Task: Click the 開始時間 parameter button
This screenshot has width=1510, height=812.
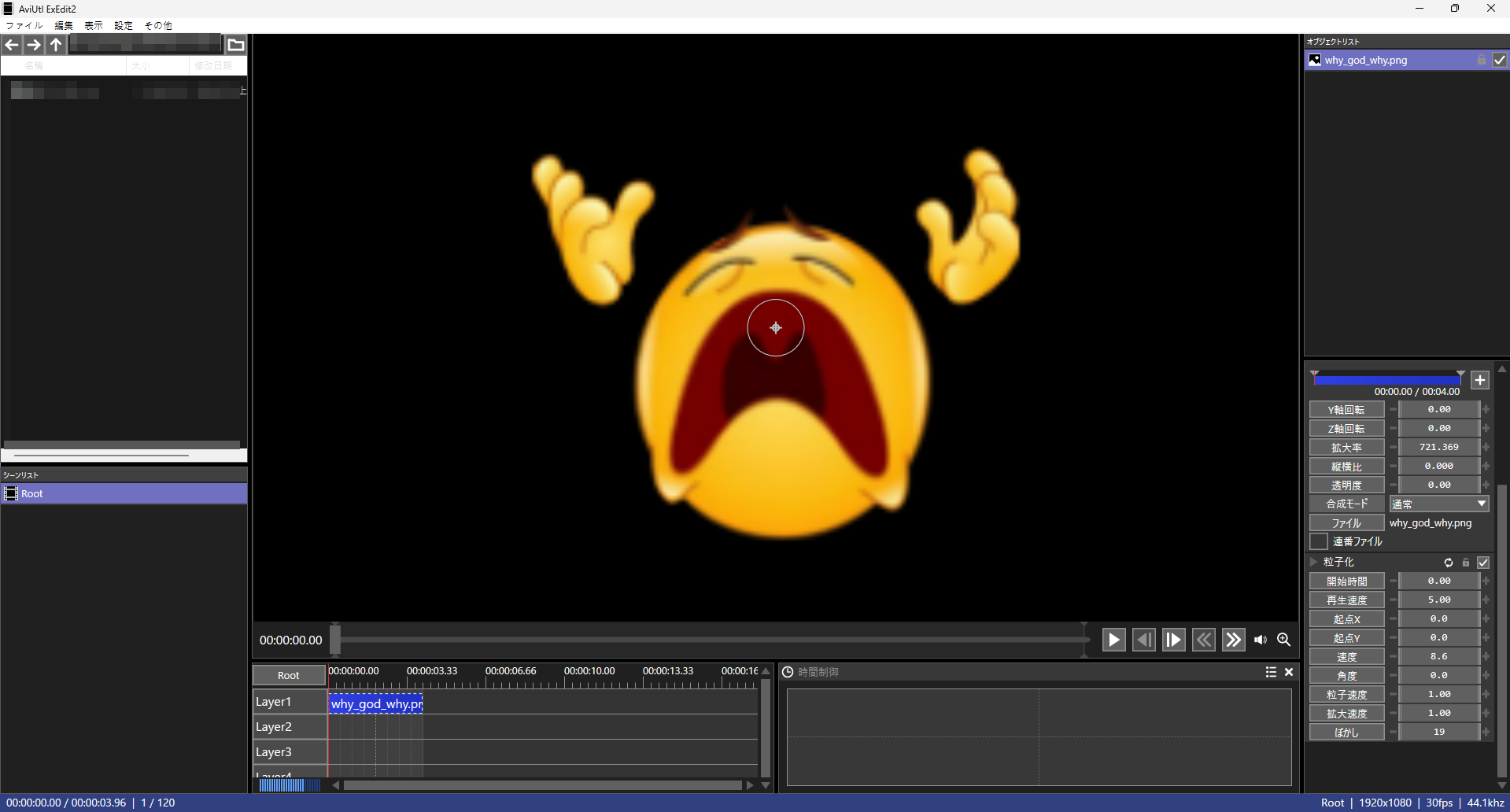Action: click(1346, 581)
